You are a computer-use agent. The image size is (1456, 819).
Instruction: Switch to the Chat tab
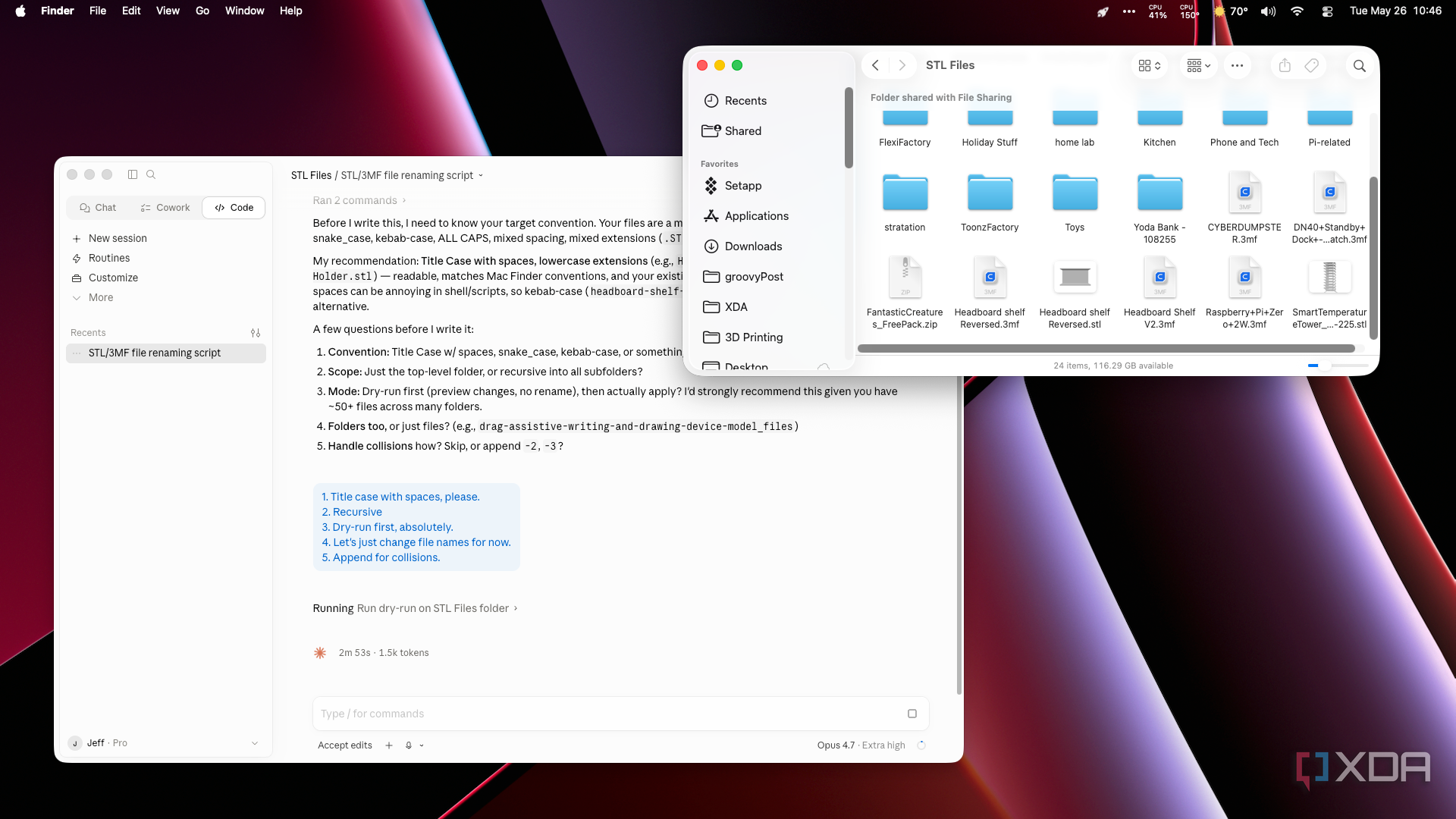pos(98,208)
